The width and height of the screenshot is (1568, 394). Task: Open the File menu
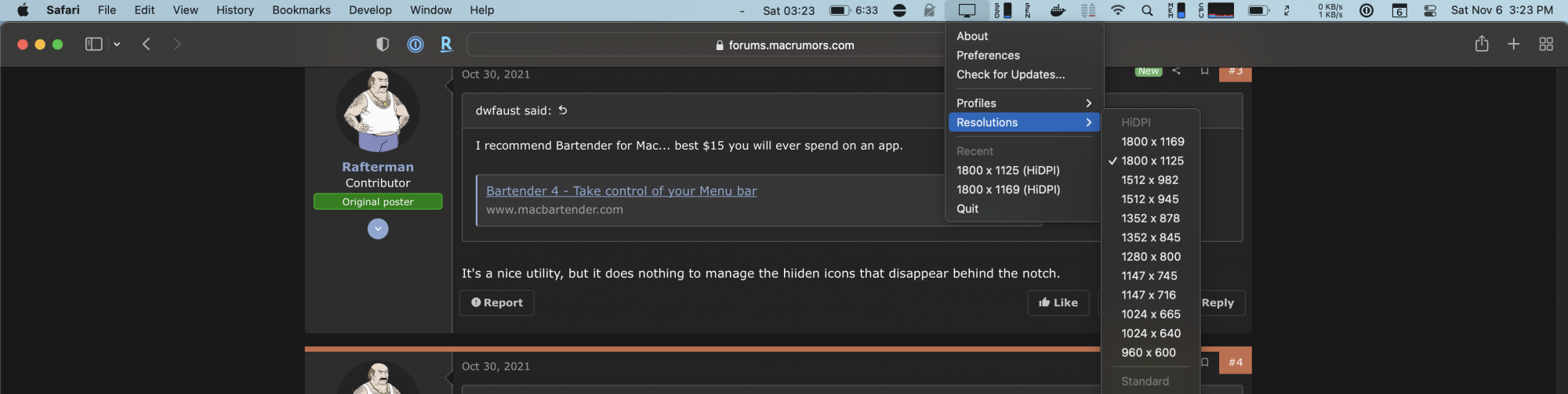coord(107,10)
